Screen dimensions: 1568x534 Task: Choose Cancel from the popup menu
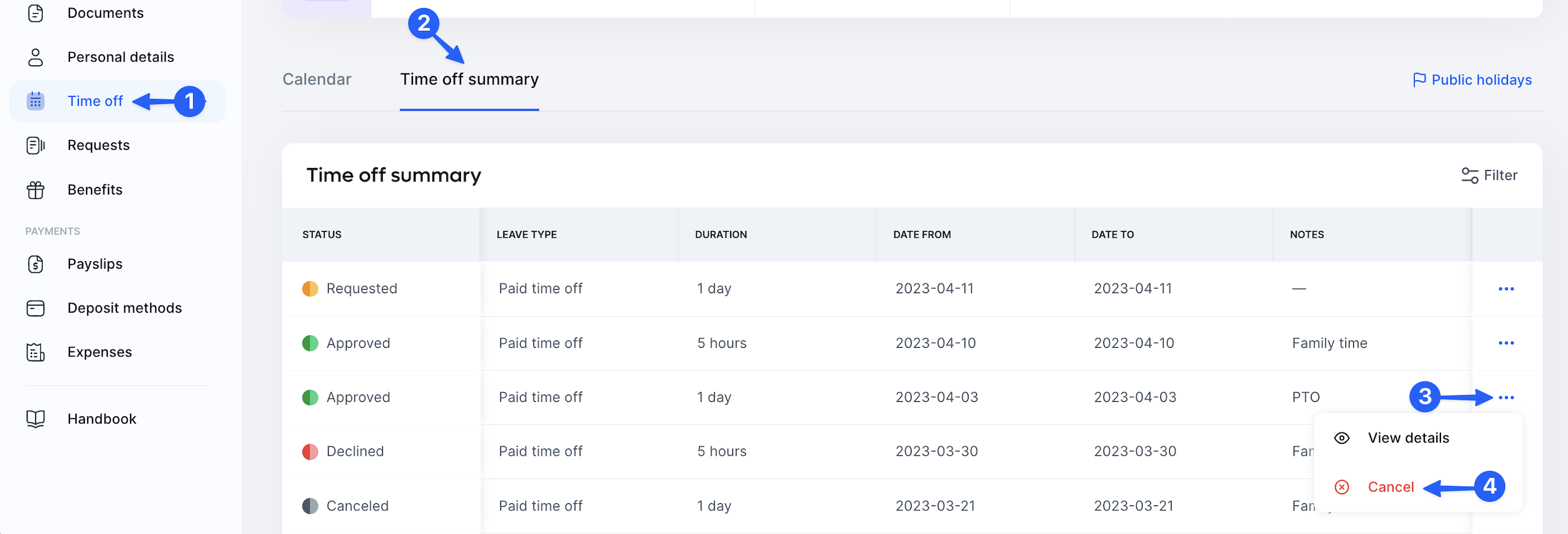click(1391, 487)
